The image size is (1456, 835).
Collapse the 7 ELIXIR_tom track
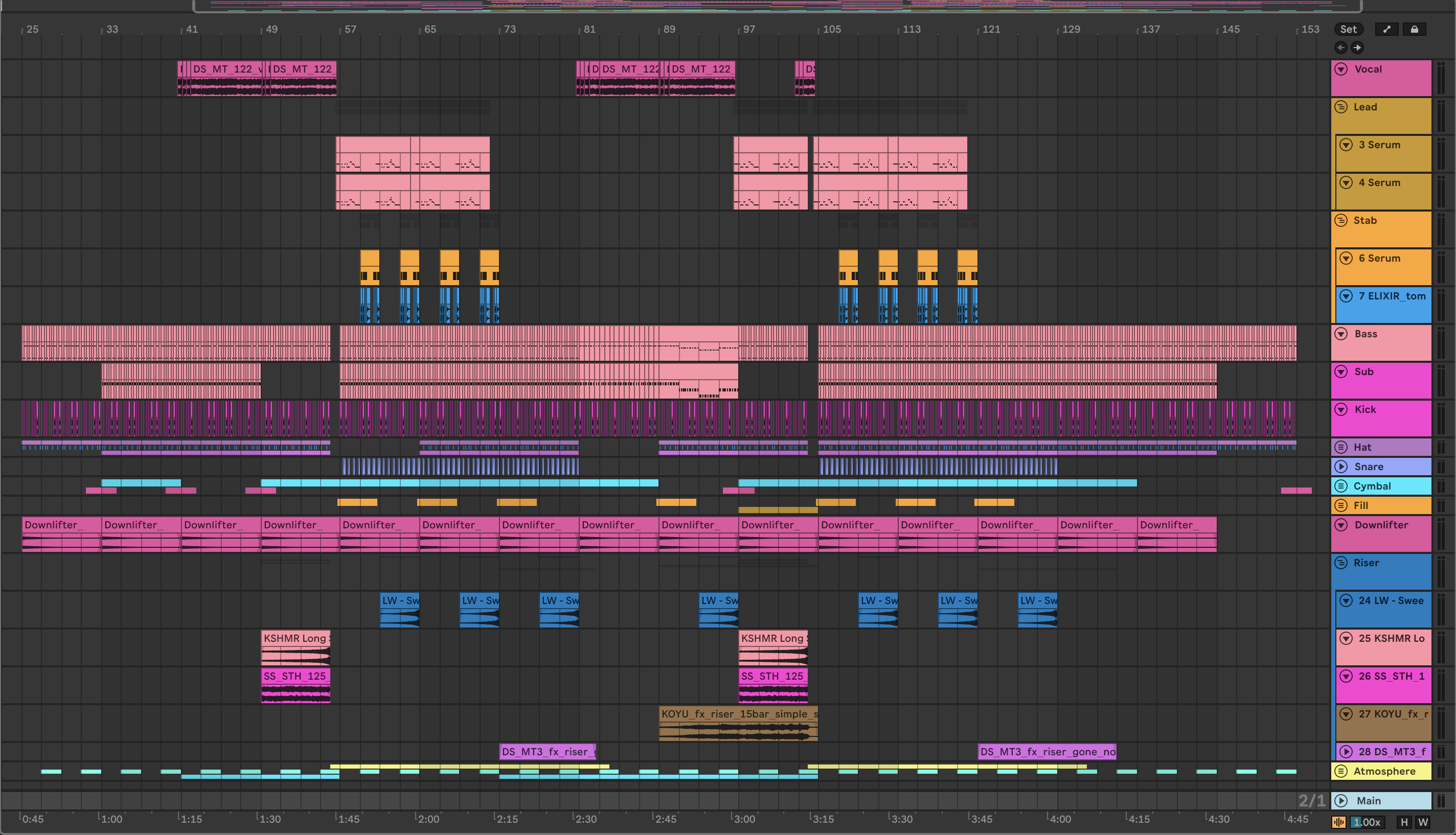click(x=1346, y=296)
